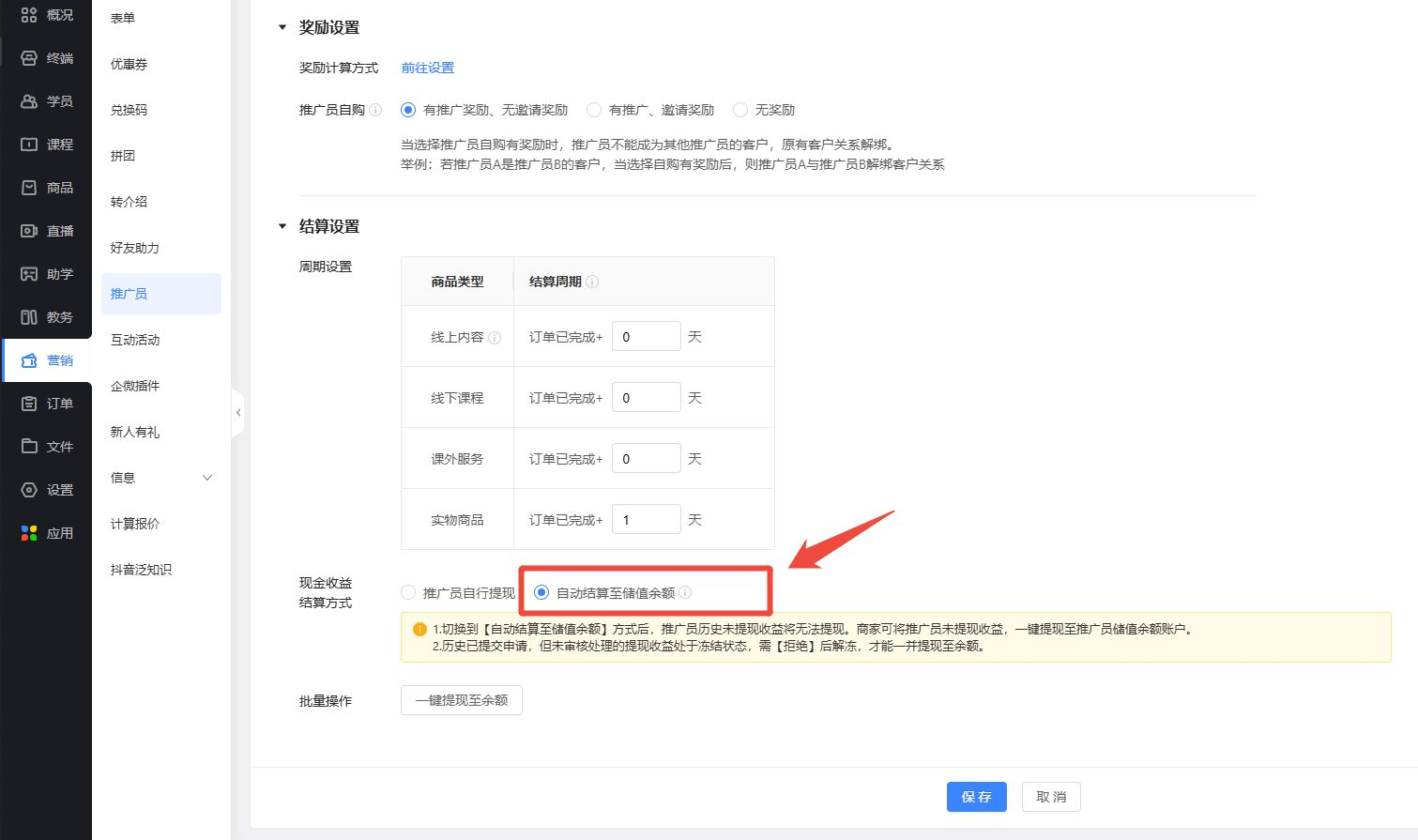The height and width of the screenshot is (840, 1418).
Task: Open the 转介绍 menu entry
Action: [x=130, y=201]
